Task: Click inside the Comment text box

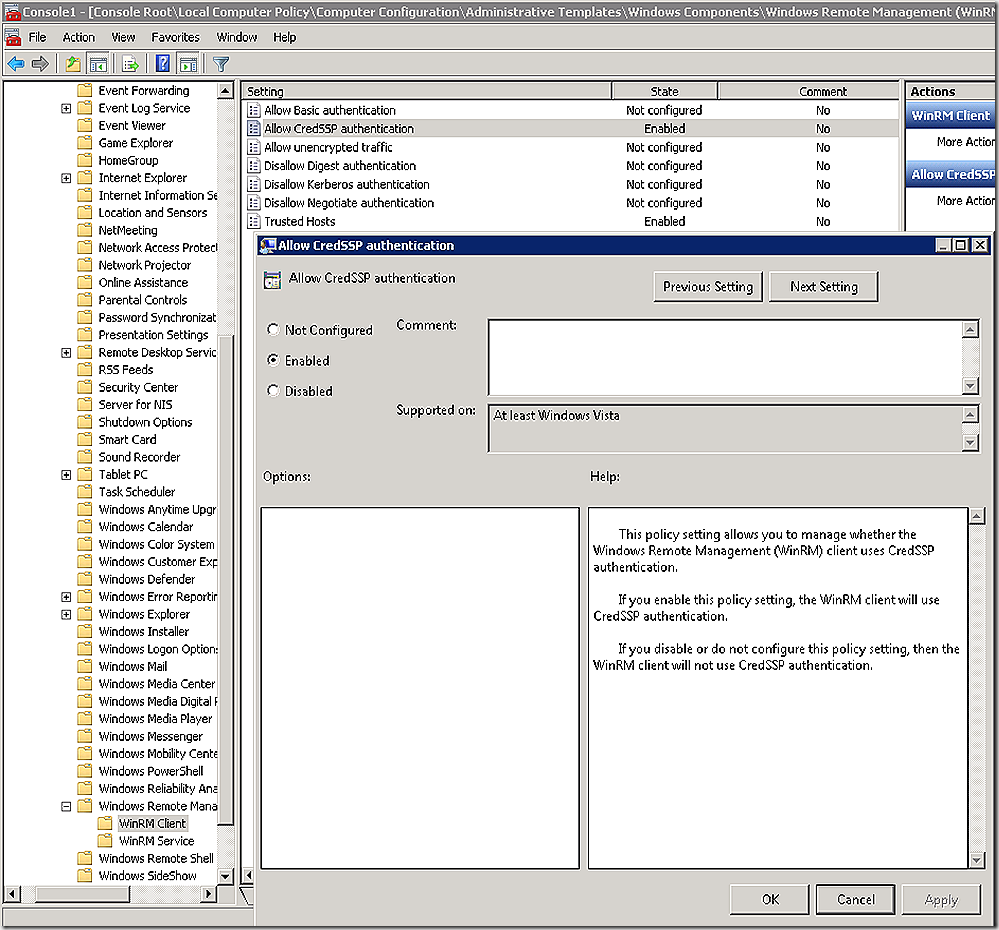Action: click(725, 357)
